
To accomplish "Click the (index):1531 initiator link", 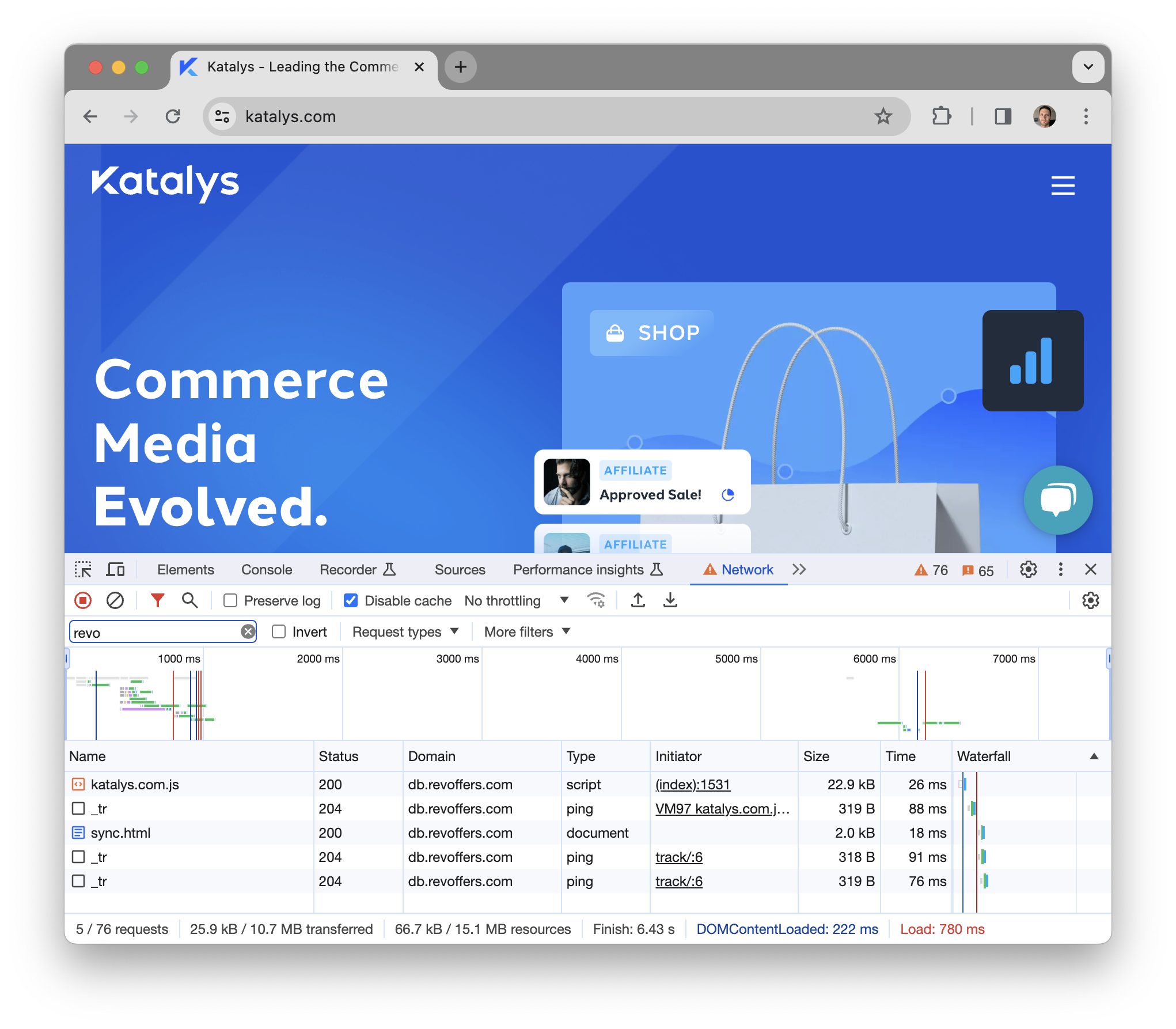I will click(692, 785).
